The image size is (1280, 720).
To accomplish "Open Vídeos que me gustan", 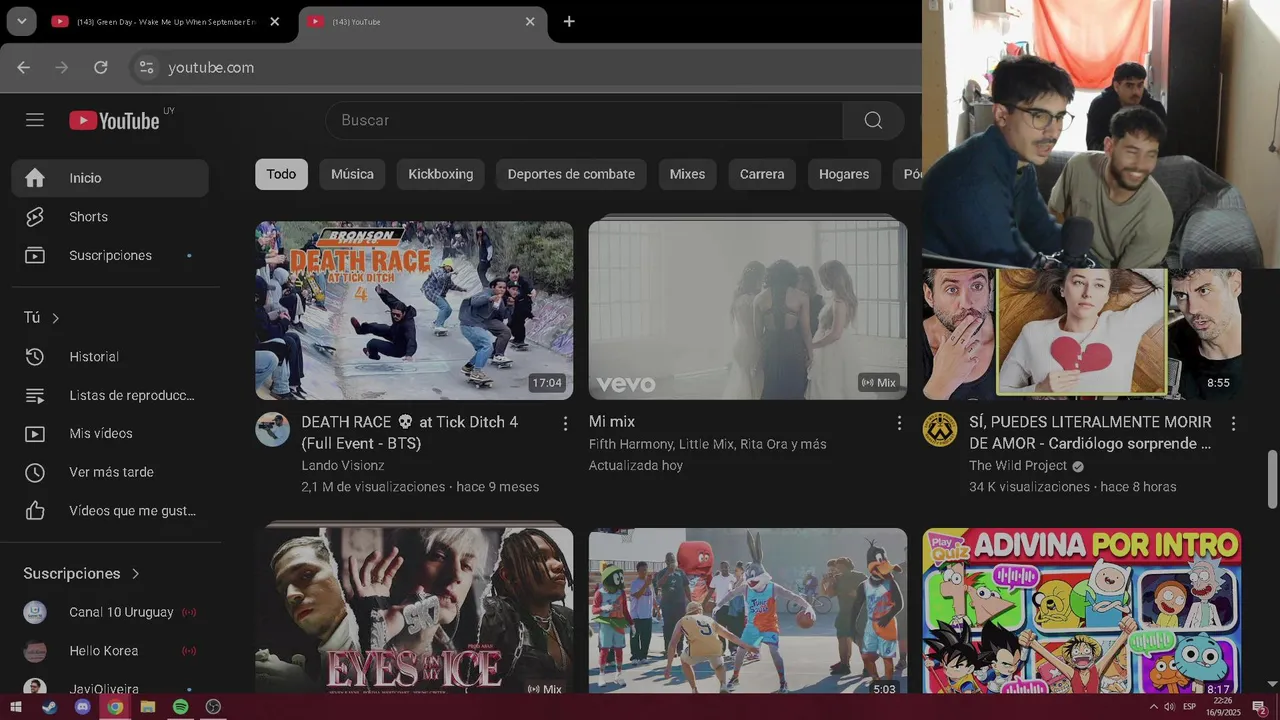I will click(x=110, y=511).
